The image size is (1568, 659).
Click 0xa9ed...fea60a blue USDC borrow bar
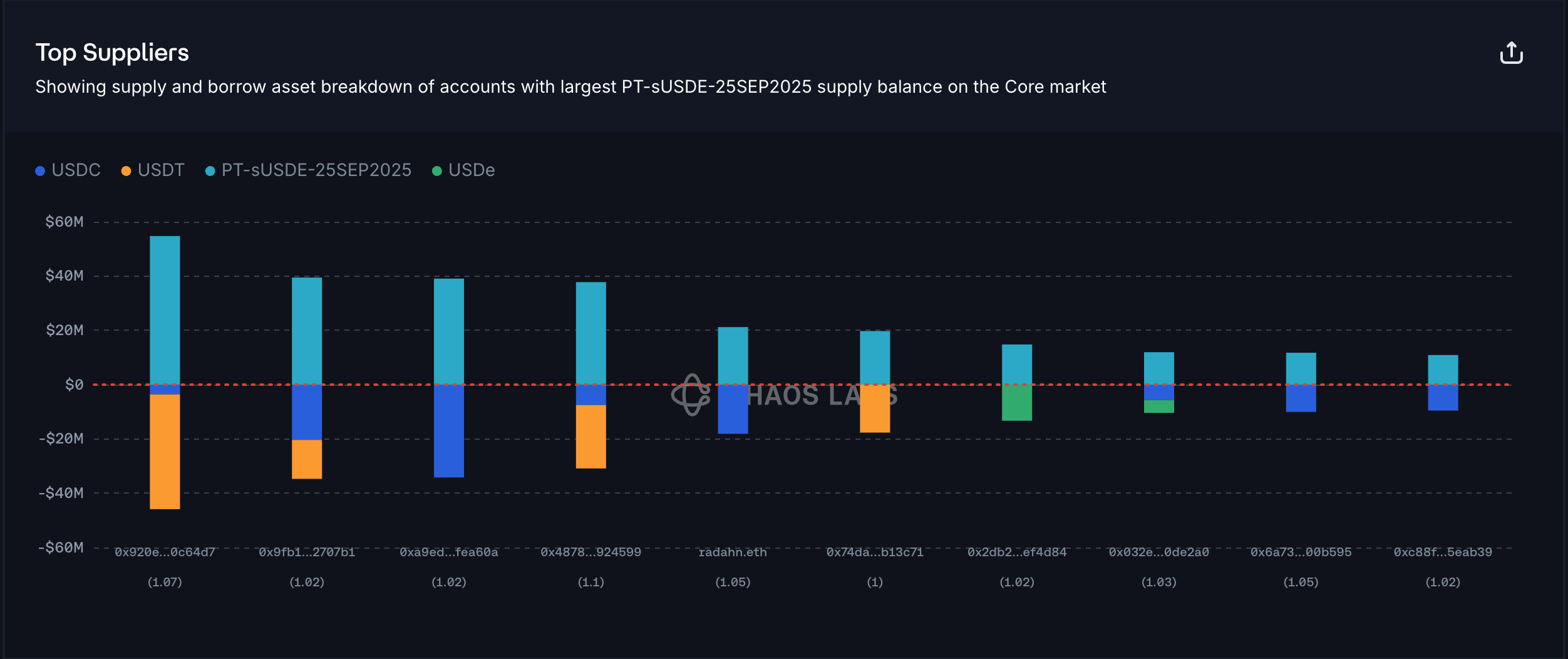(449, 431)
